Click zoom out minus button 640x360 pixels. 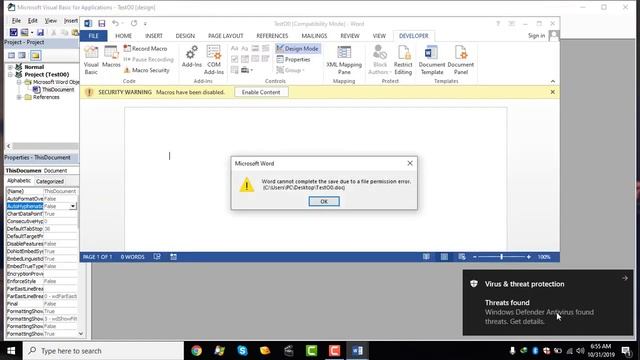[x=475, y=257]
